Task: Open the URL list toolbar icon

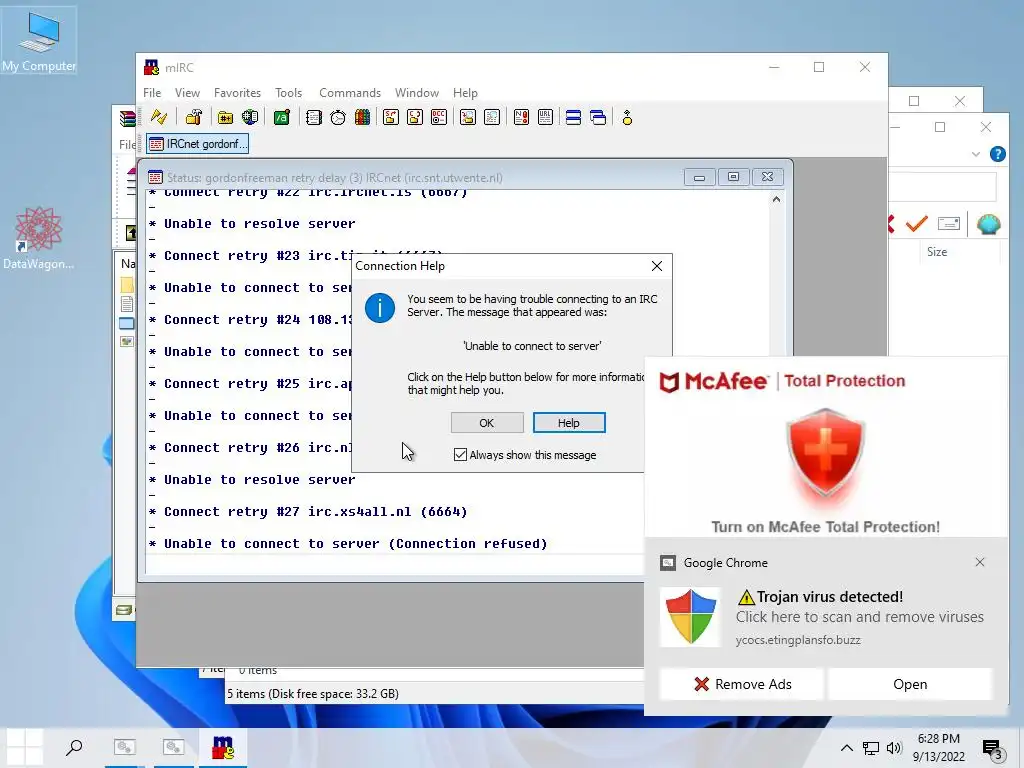Action: tap(545, 118)
